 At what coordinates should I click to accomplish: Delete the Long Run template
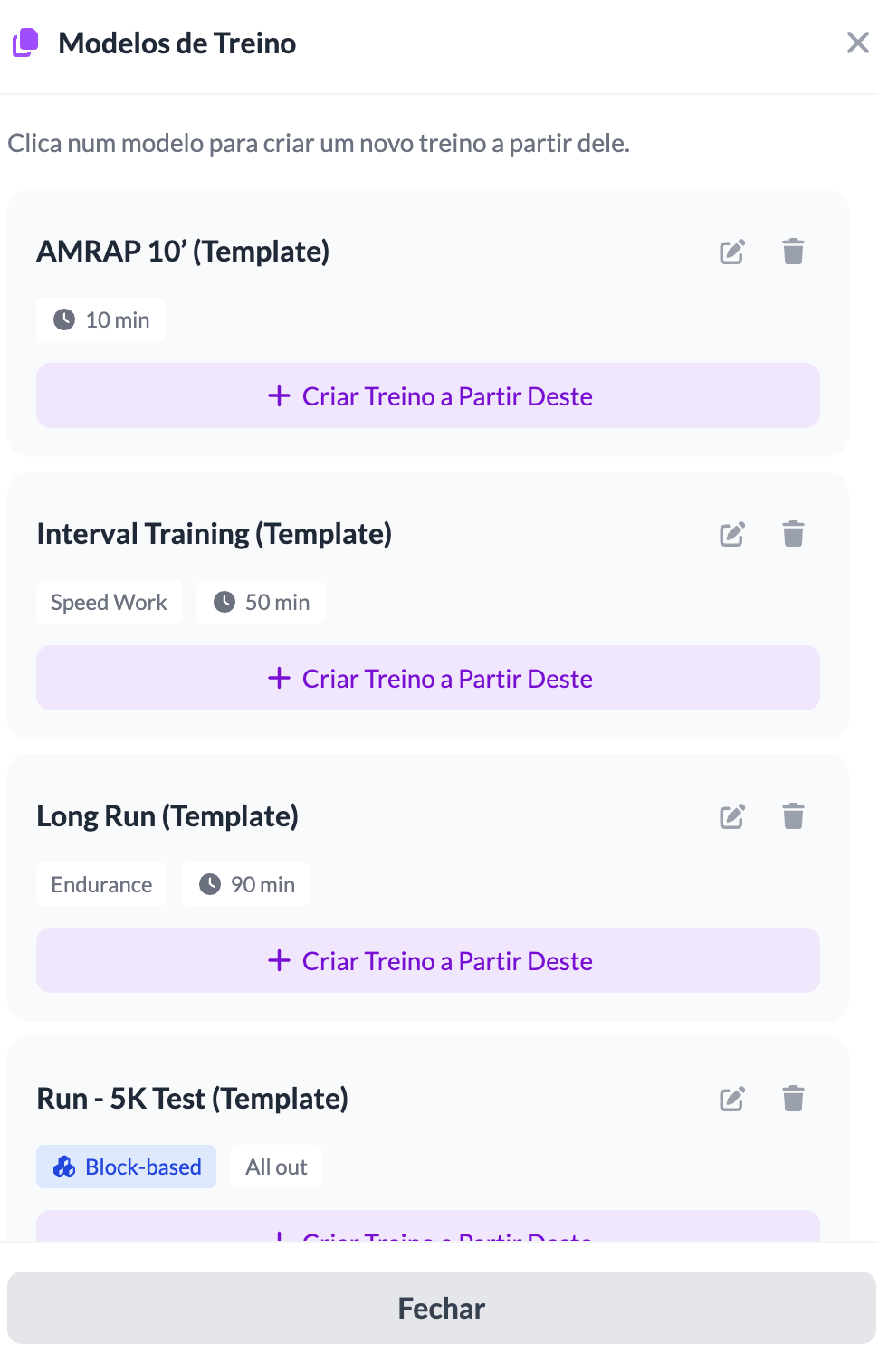(793, 816)
